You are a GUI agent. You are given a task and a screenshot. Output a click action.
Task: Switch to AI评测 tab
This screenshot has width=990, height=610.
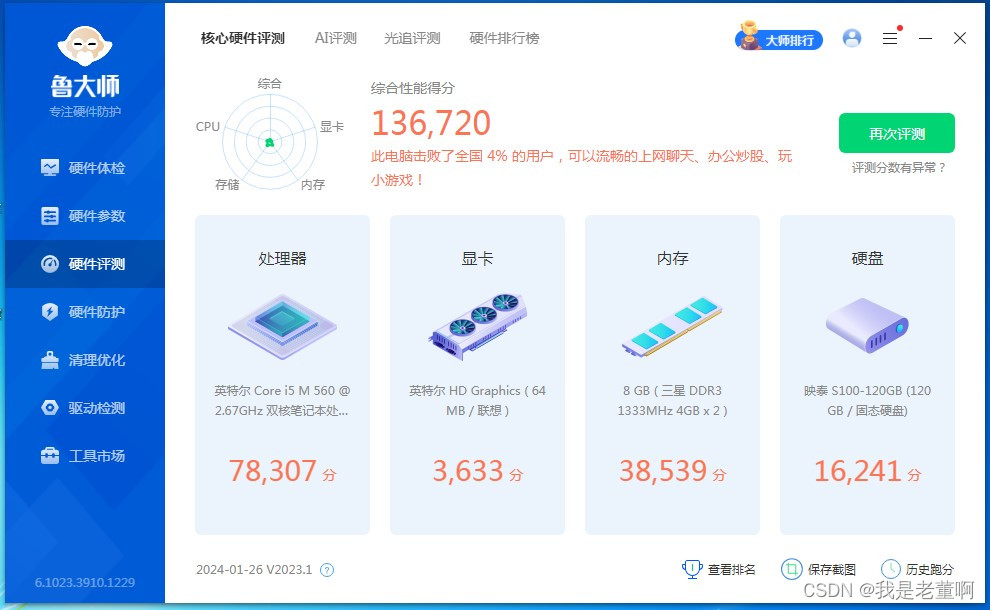[x=336, y=39]
